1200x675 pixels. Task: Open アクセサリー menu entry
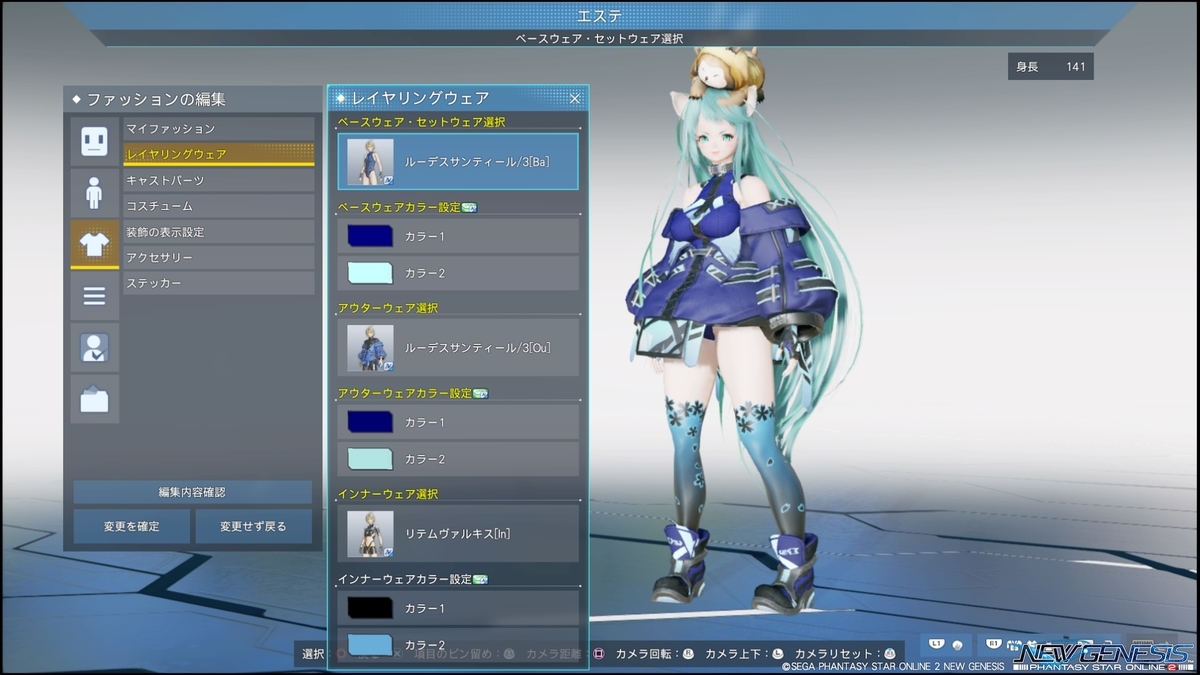(219, 258)
